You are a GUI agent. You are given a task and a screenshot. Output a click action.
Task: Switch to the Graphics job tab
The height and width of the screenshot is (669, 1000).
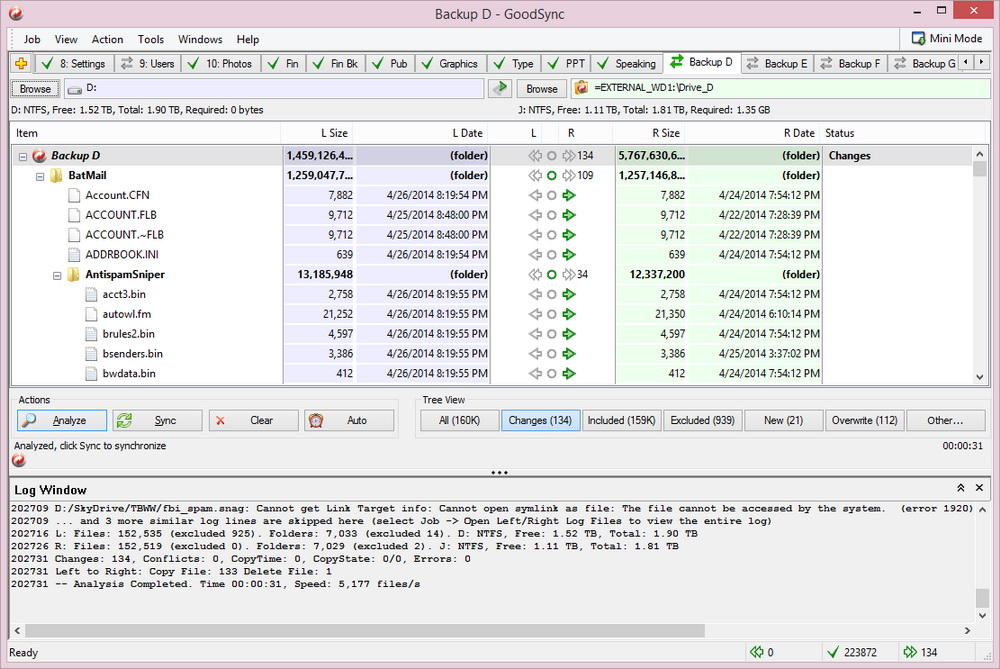[450, 64]
